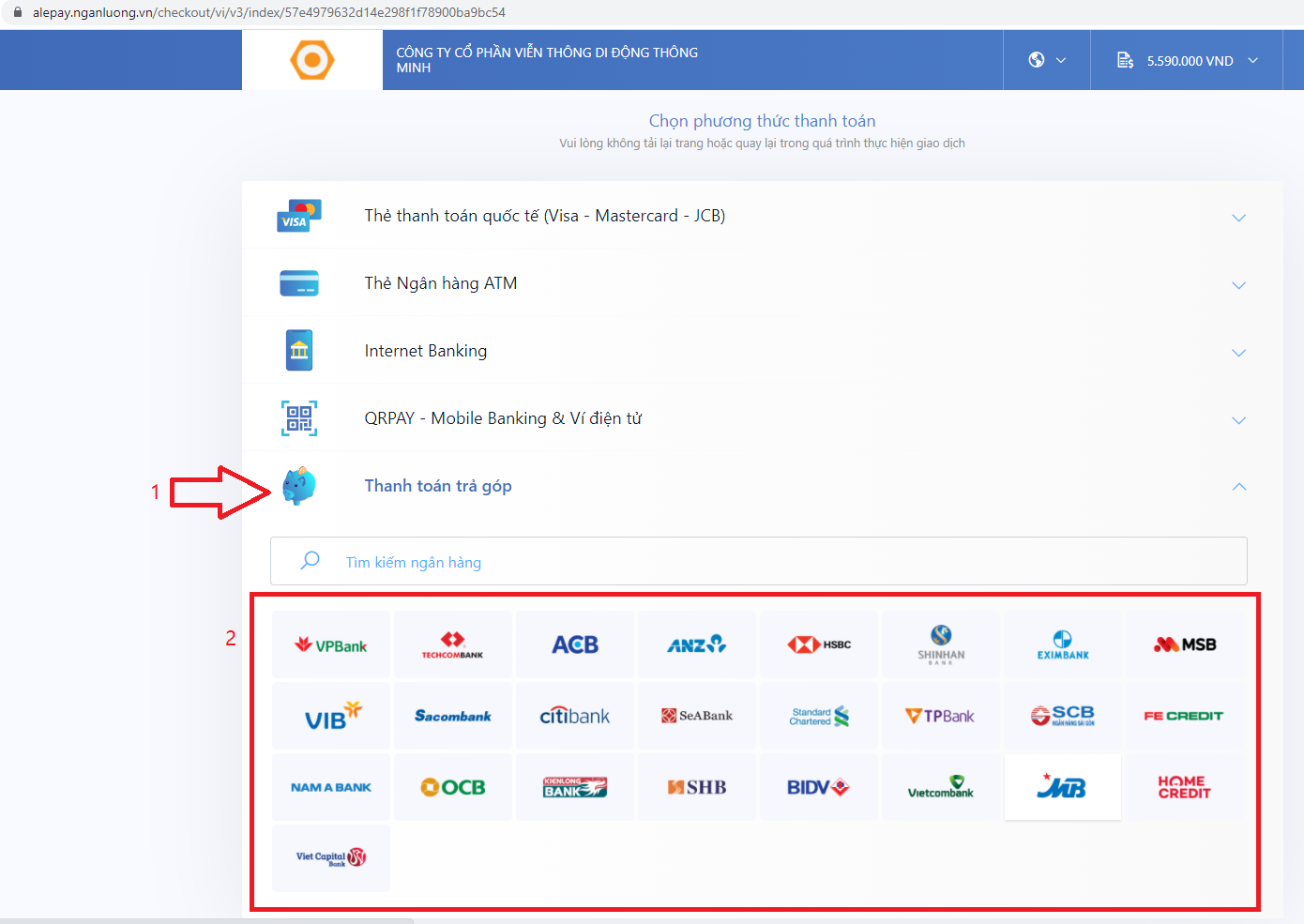Click the site lock security icon
The width and height of the screenshot is (1304, 924).
[x=17, y=12]
